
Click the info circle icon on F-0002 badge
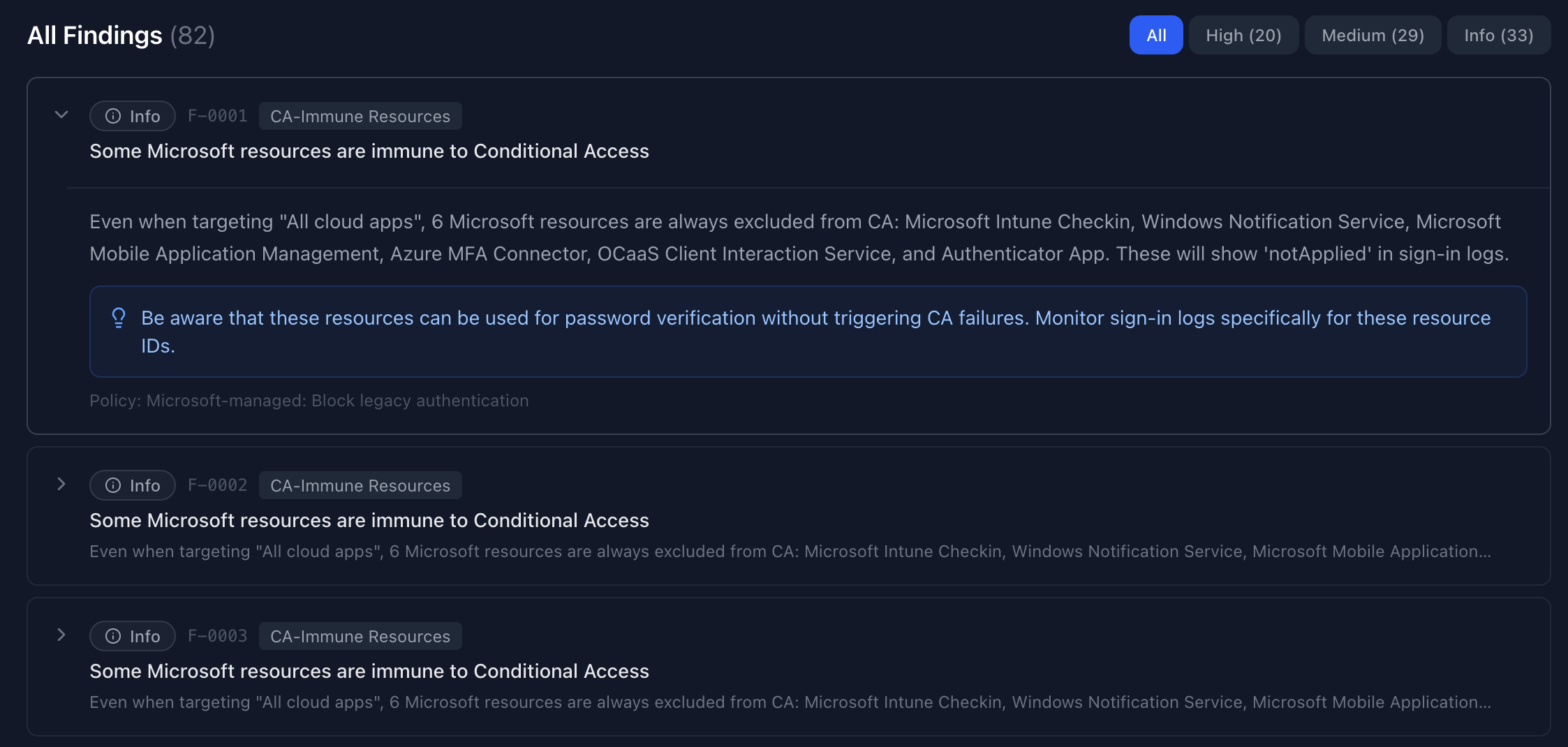click(x=113, y=485)
